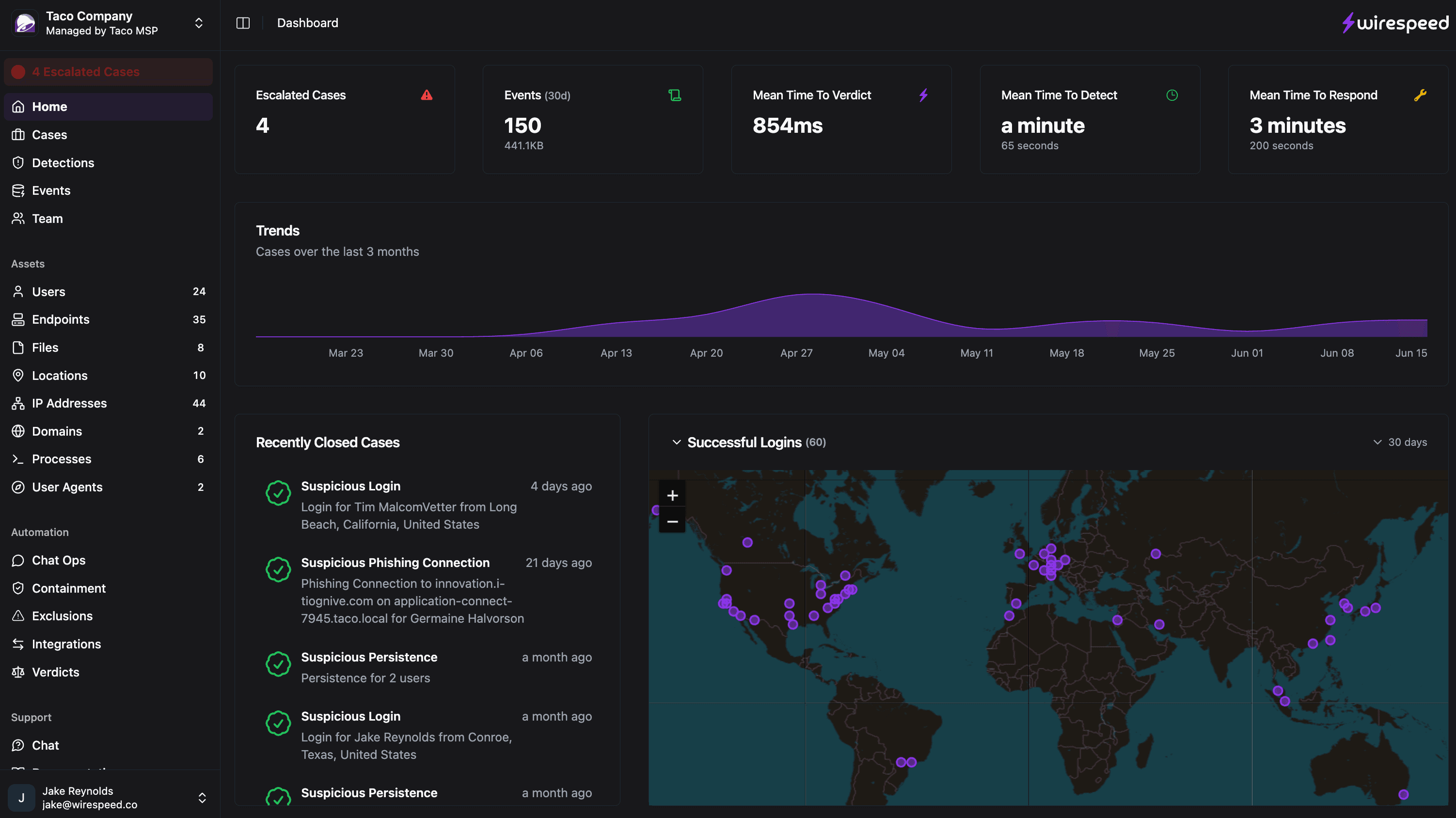Open Detections via the shield icon
This screenshot has width=1456, height=818.
coord(18,162)
